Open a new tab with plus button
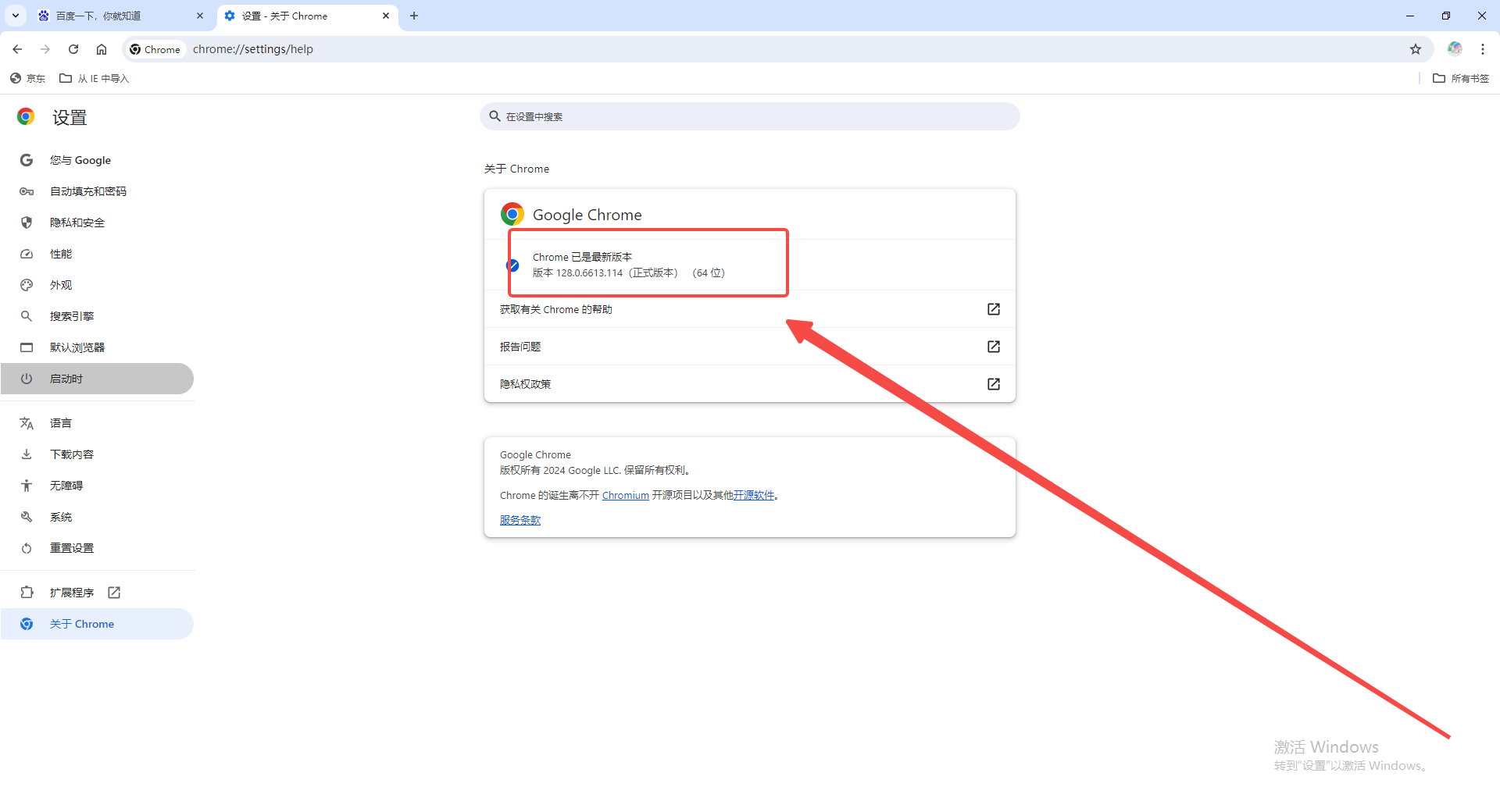Viewport: 1500px width, 812px height. click(414, 16)
